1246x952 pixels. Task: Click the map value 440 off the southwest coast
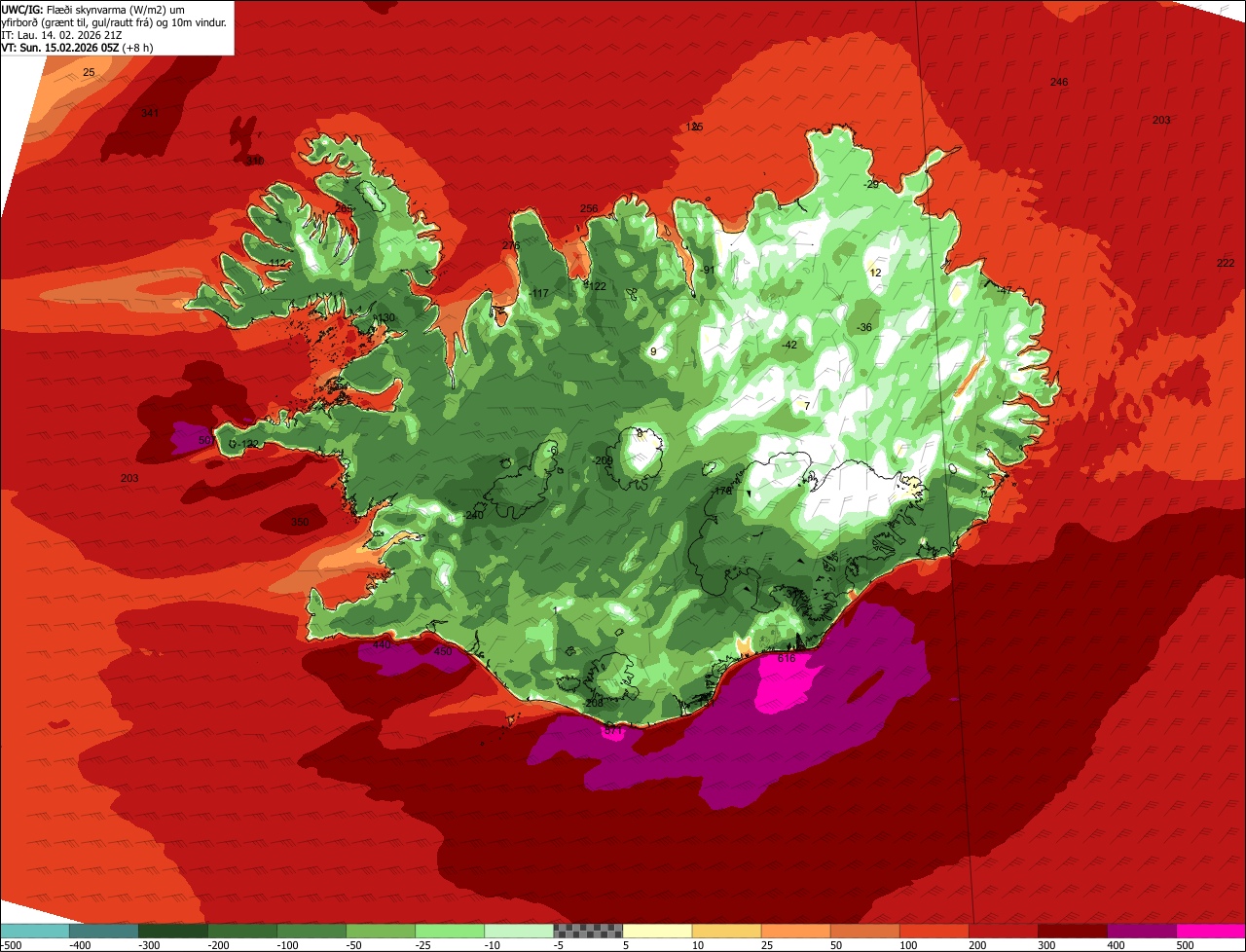(x=382, y=644)
